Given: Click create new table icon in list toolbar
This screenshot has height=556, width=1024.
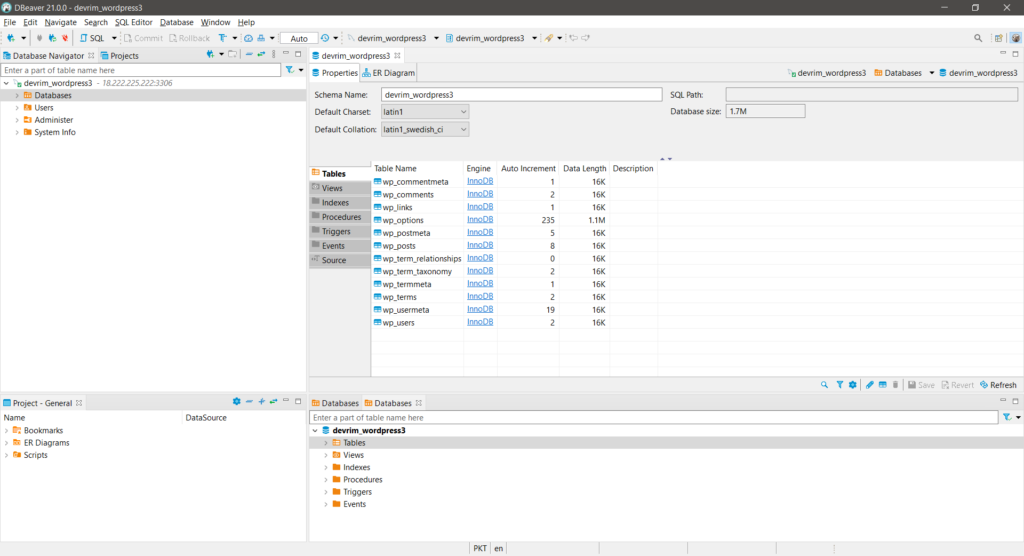Looking at the screenshot, I should pos(882,385).
